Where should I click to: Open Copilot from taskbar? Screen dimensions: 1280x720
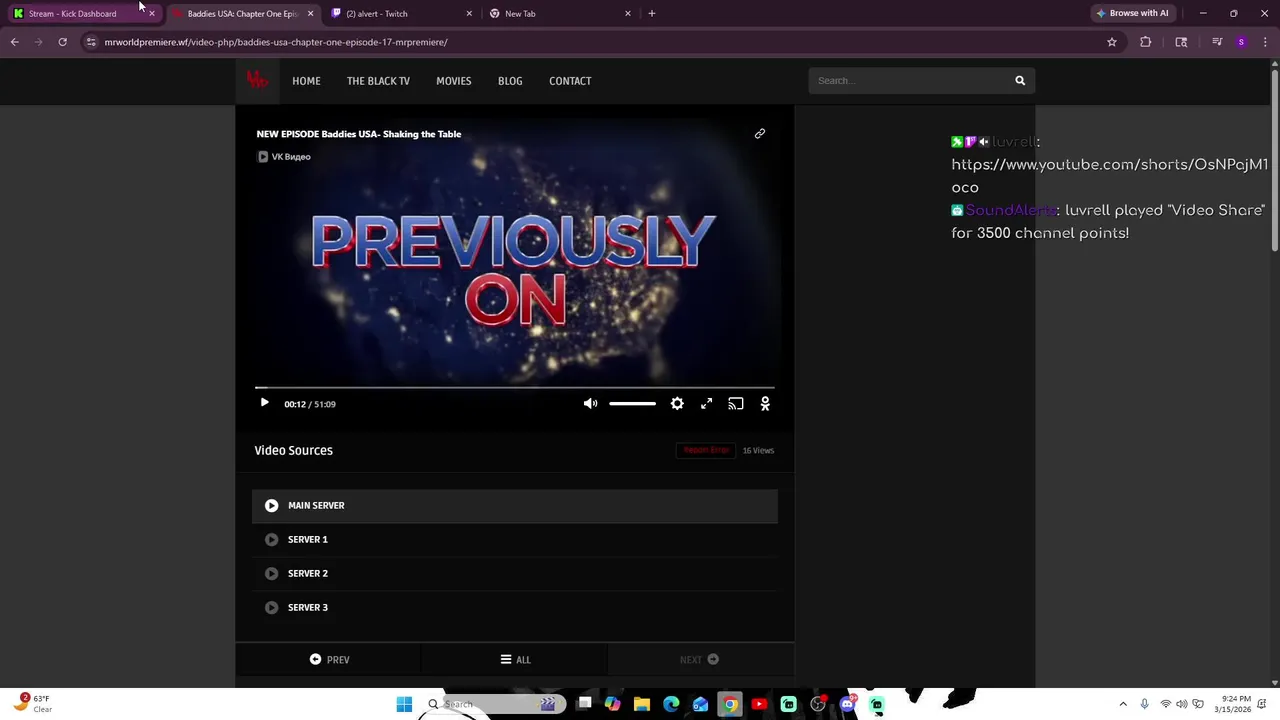click(612, 704)
